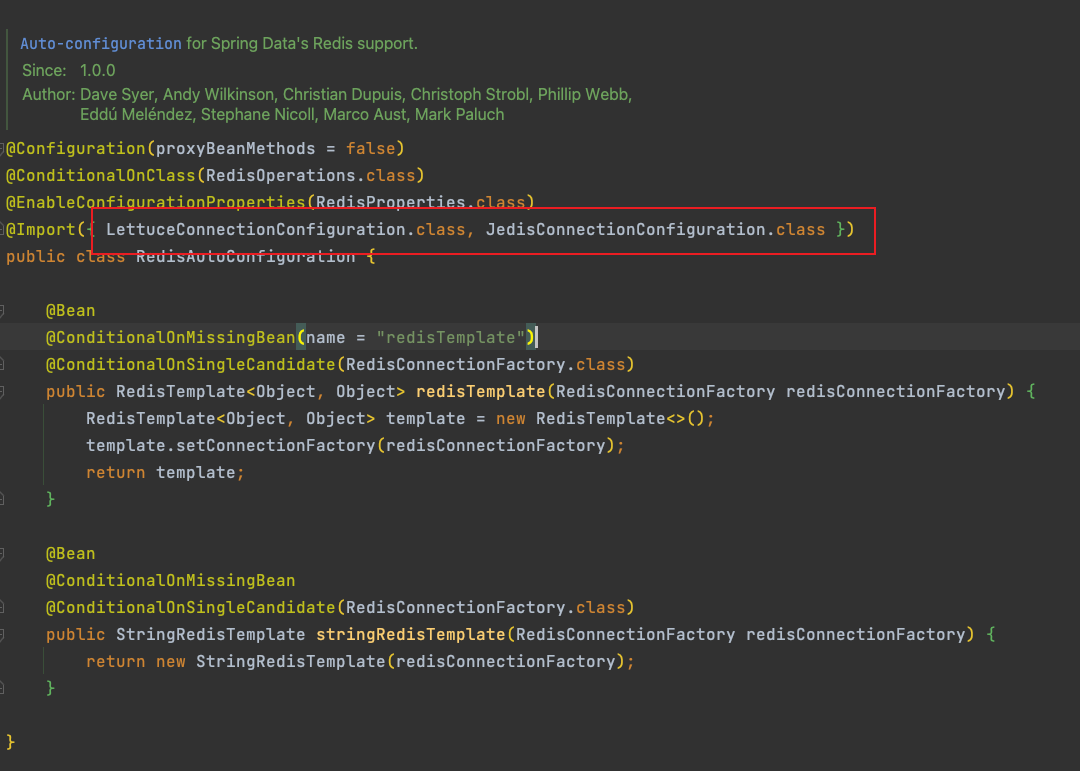Click the 'RedisAutoConfiguration' class name
The height and width of the screenshot is (771, 1080).
pos(245,257)
